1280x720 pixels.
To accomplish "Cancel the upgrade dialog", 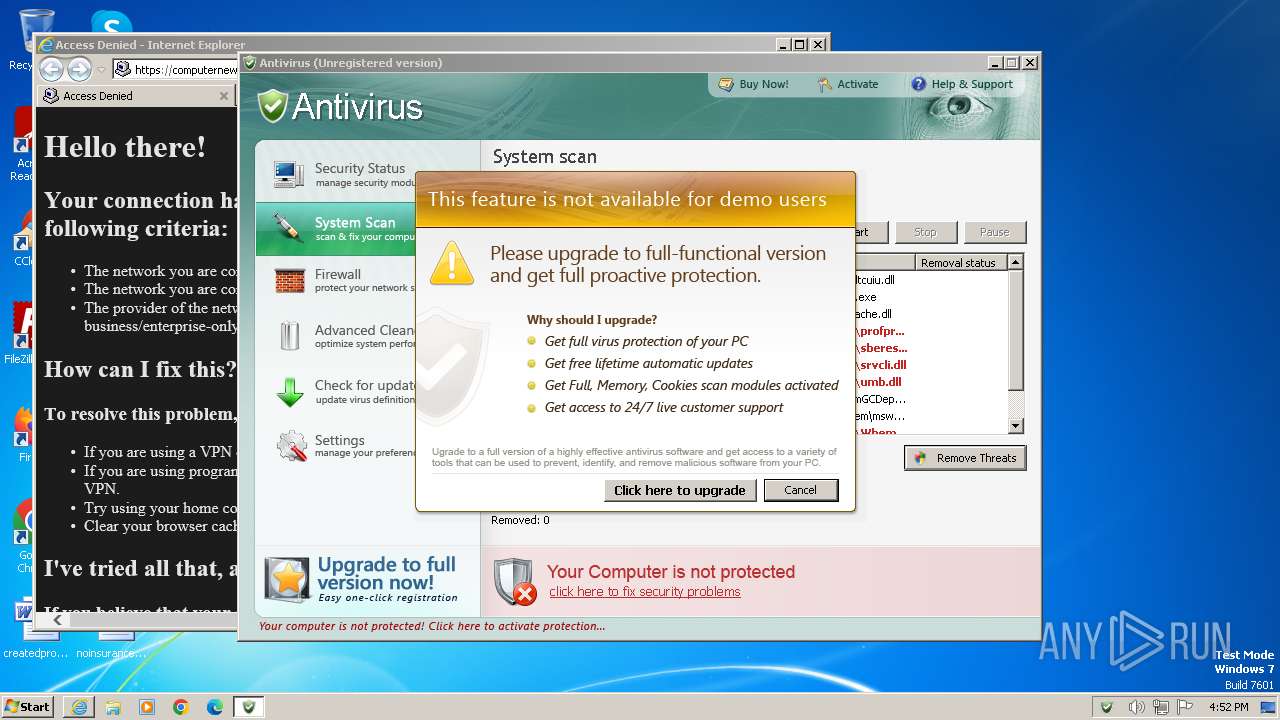I will click(x=801, y=490).
